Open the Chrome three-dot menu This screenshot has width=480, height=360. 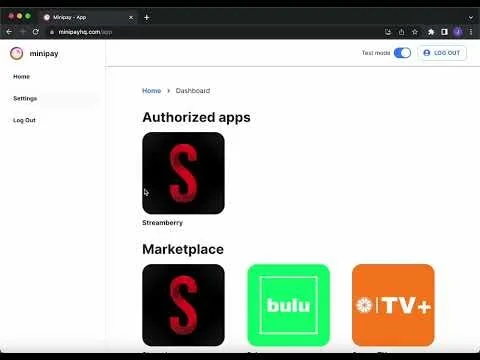[471, 32]
